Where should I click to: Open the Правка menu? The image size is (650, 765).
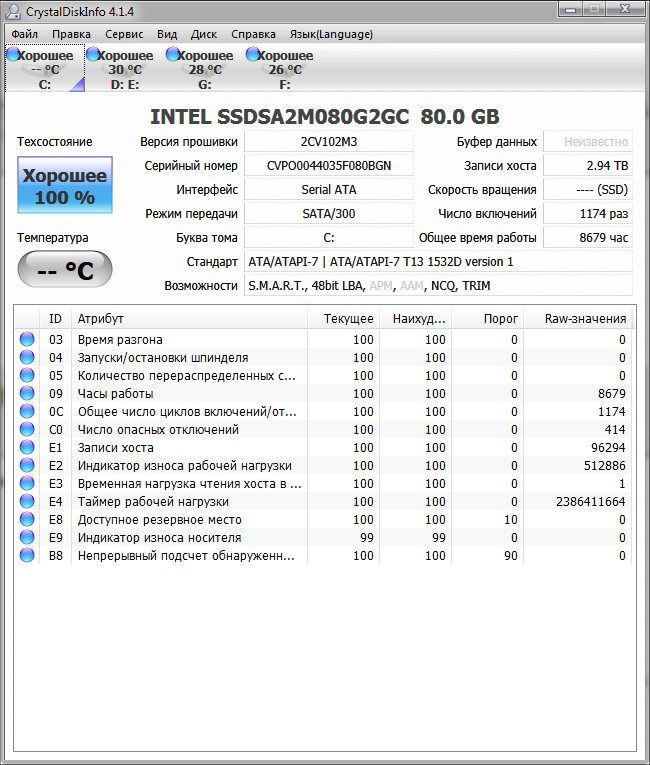pyautogui.click(x=71, y=34)
